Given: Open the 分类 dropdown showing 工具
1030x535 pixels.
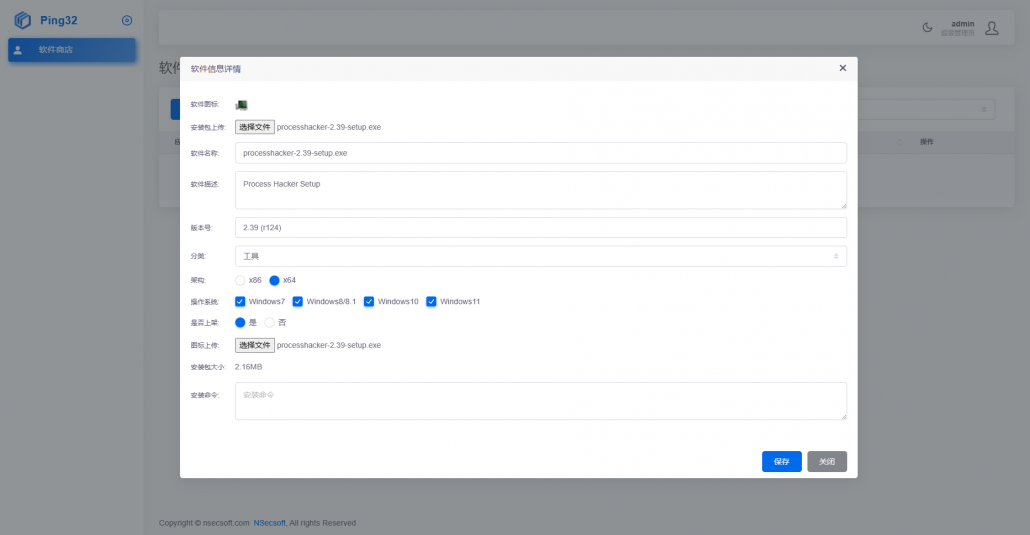Looking at the screenshot, I should (x=541, y=256).
